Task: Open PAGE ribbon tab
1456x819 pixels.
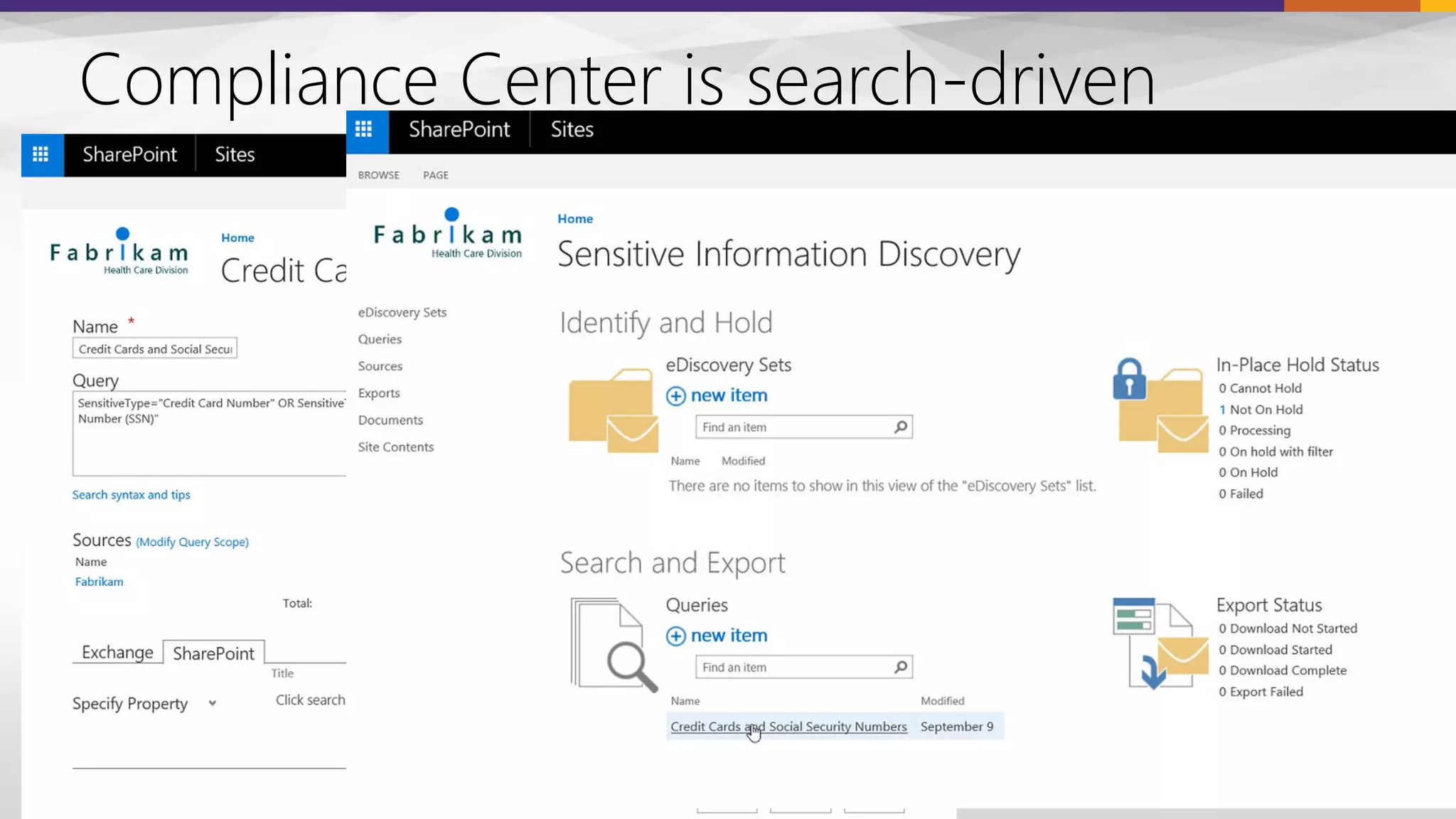Action: pyautogui.click(x=436, y=175)
